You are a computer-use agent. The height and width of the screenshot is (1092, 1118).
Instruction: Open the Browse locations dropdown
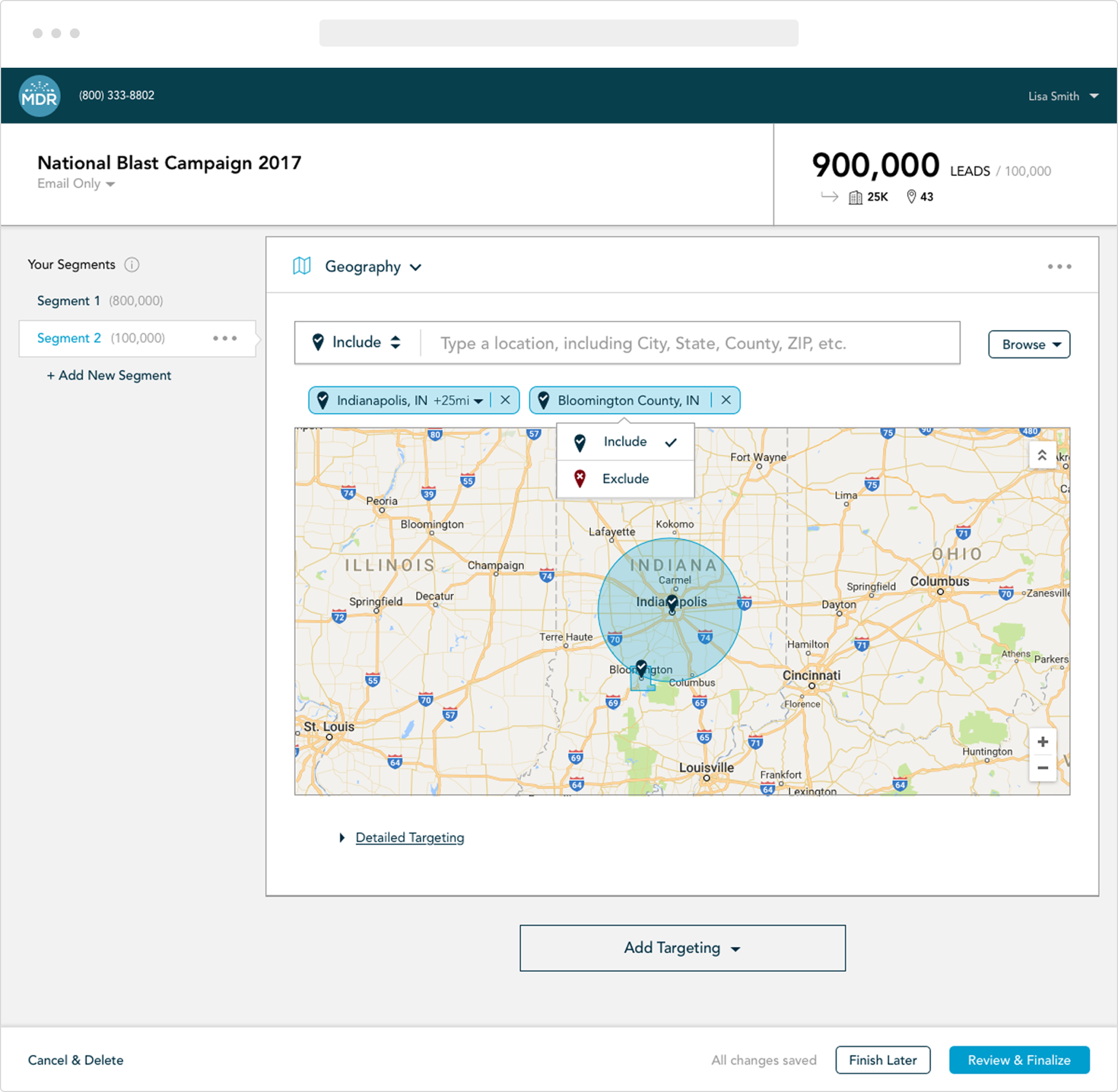coord(1028,344)
